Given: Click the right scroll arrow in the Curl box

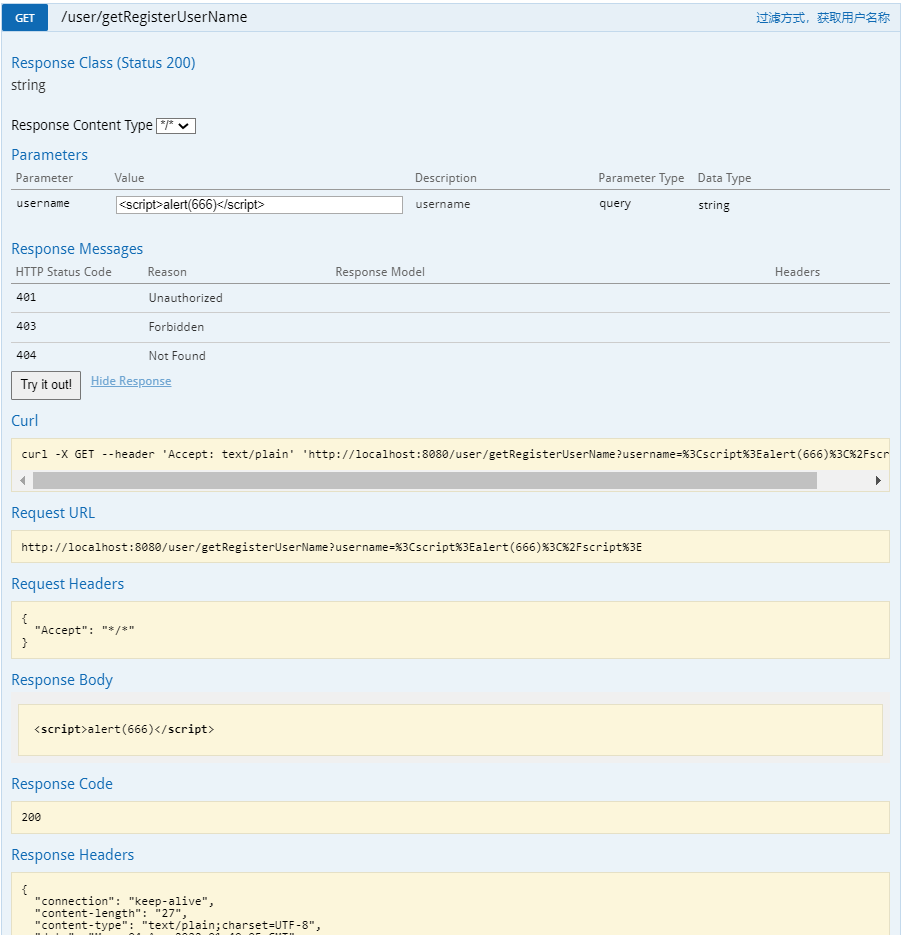Looking at the screenshot, I should pos(879,480).
